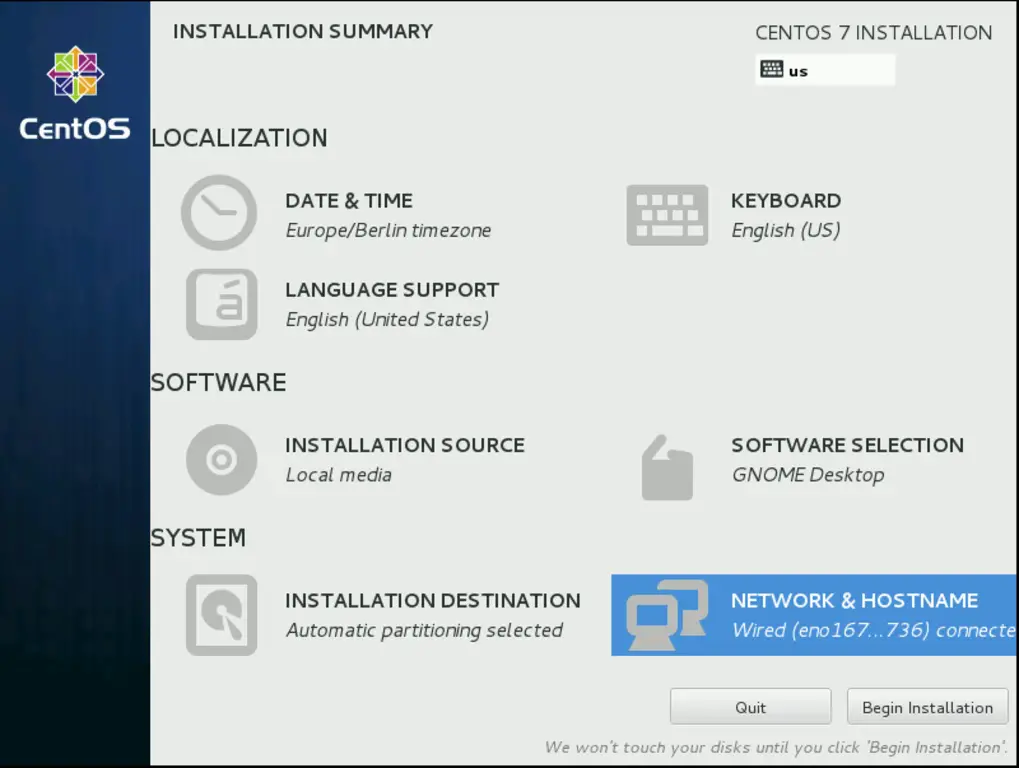The image size is (1019, 768).
Task: Click the SOFTWARE section heading
Action: pos(218,382)
